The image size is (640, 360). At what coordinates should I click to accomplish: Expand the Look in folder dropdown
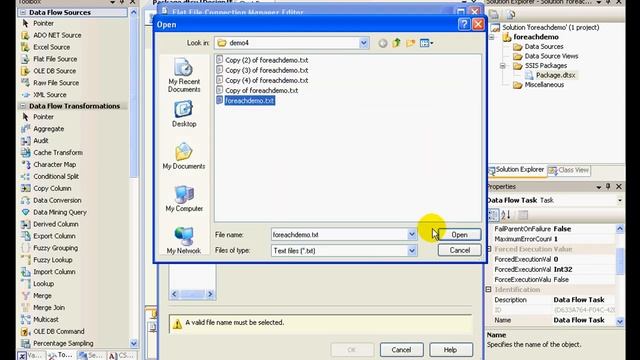[363, 43]
